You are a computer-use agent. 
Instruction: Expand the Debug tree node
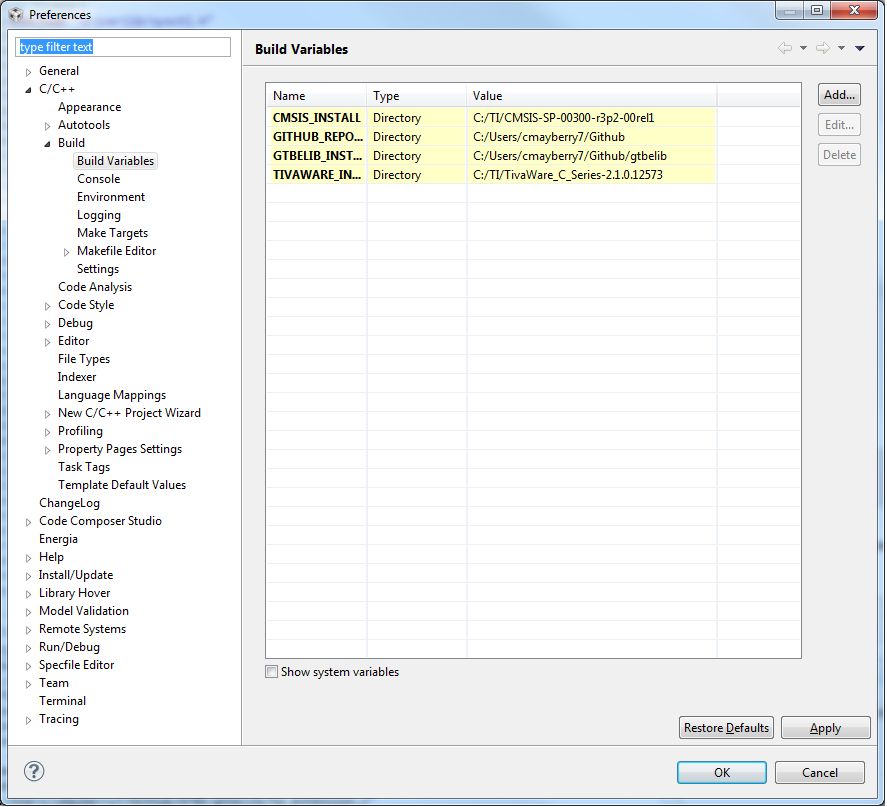click(x=48, y=324)
